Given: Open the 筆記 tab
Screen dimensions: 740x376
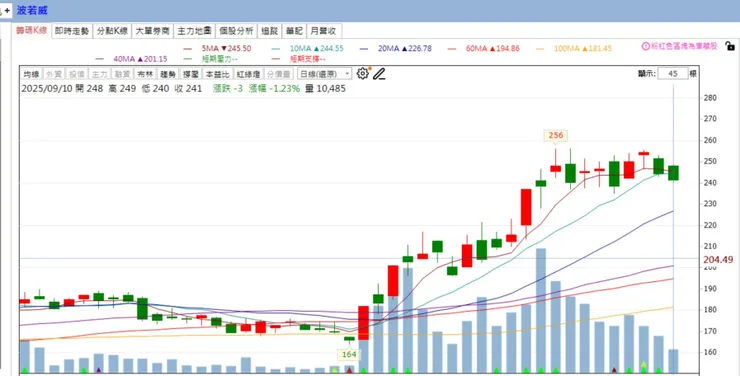Looking at the screenshot, I should (294, 31).
